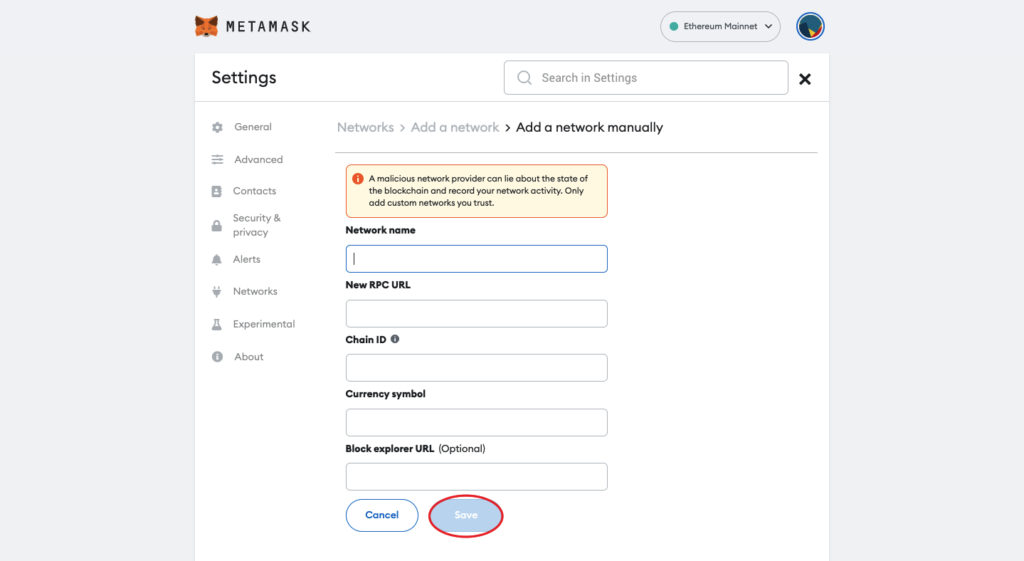
Task: Click the Settings page title
Action: point(244,78)
